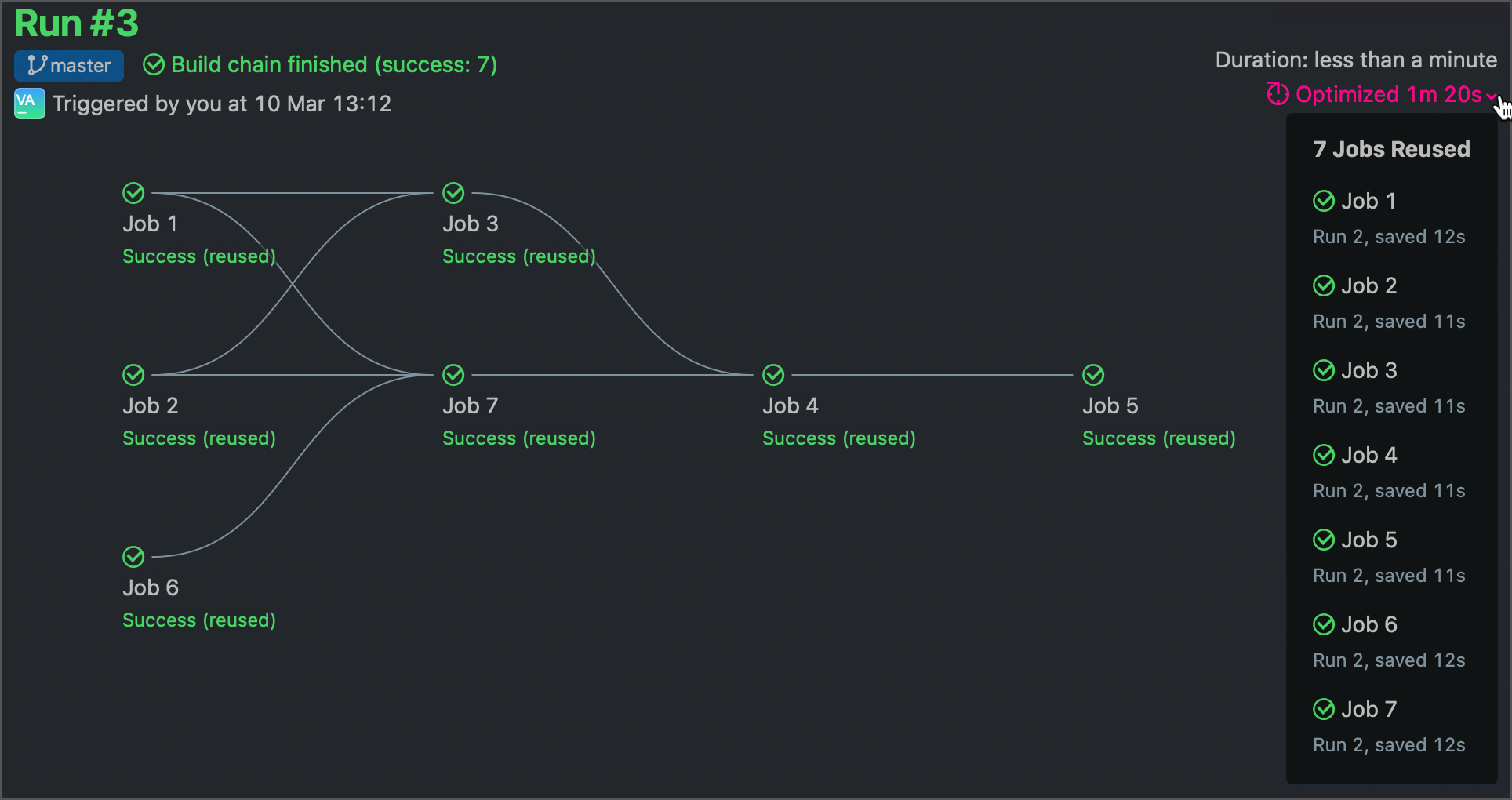Click the Job 6 check icon in reused list

(1324, 624)
